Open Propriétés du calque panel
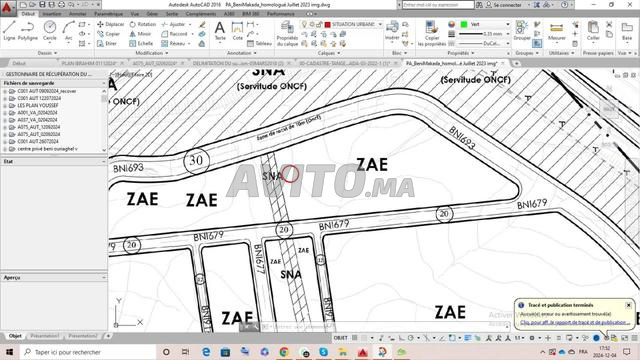Viewport: 640px width, 360px height. click(x=287, y=33)
